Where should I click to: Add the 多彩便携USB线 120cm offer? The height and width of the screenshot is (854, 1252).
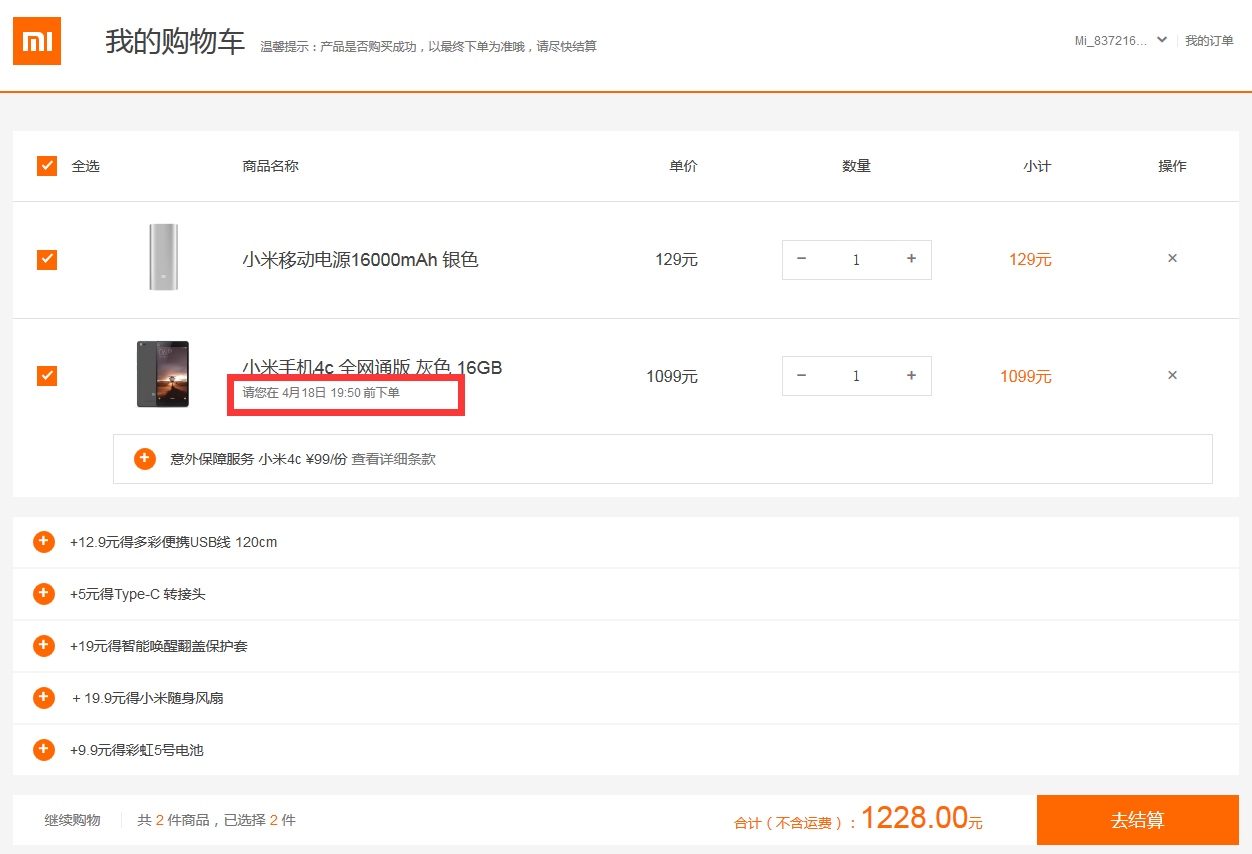coord(44,542)
